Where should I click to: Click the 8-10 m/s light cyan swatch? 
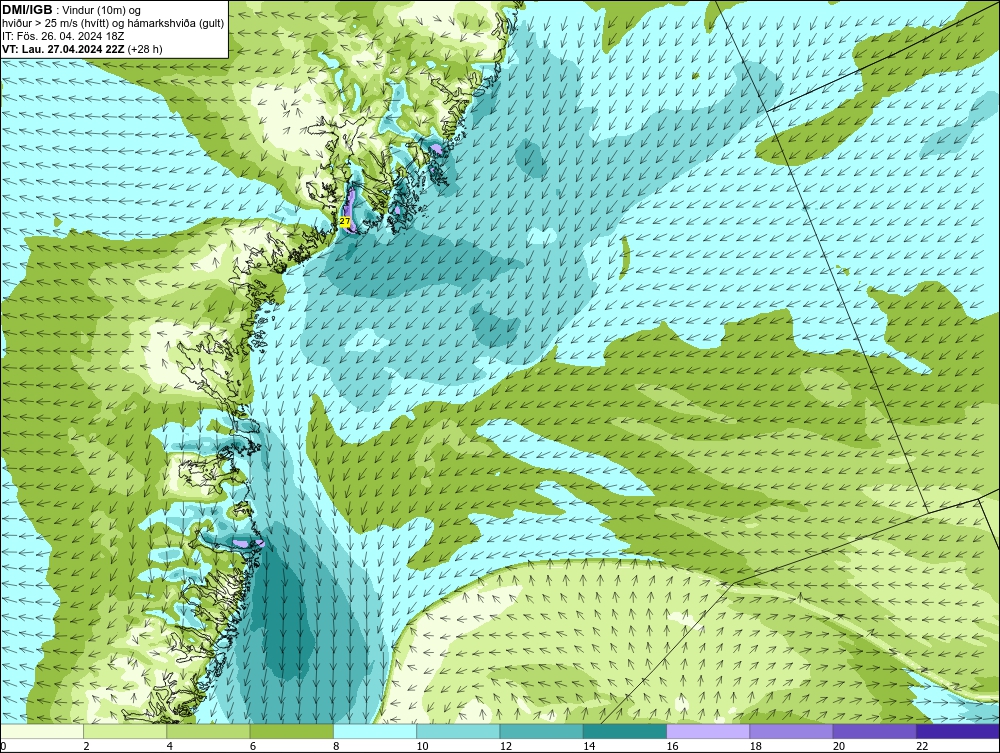375,731
